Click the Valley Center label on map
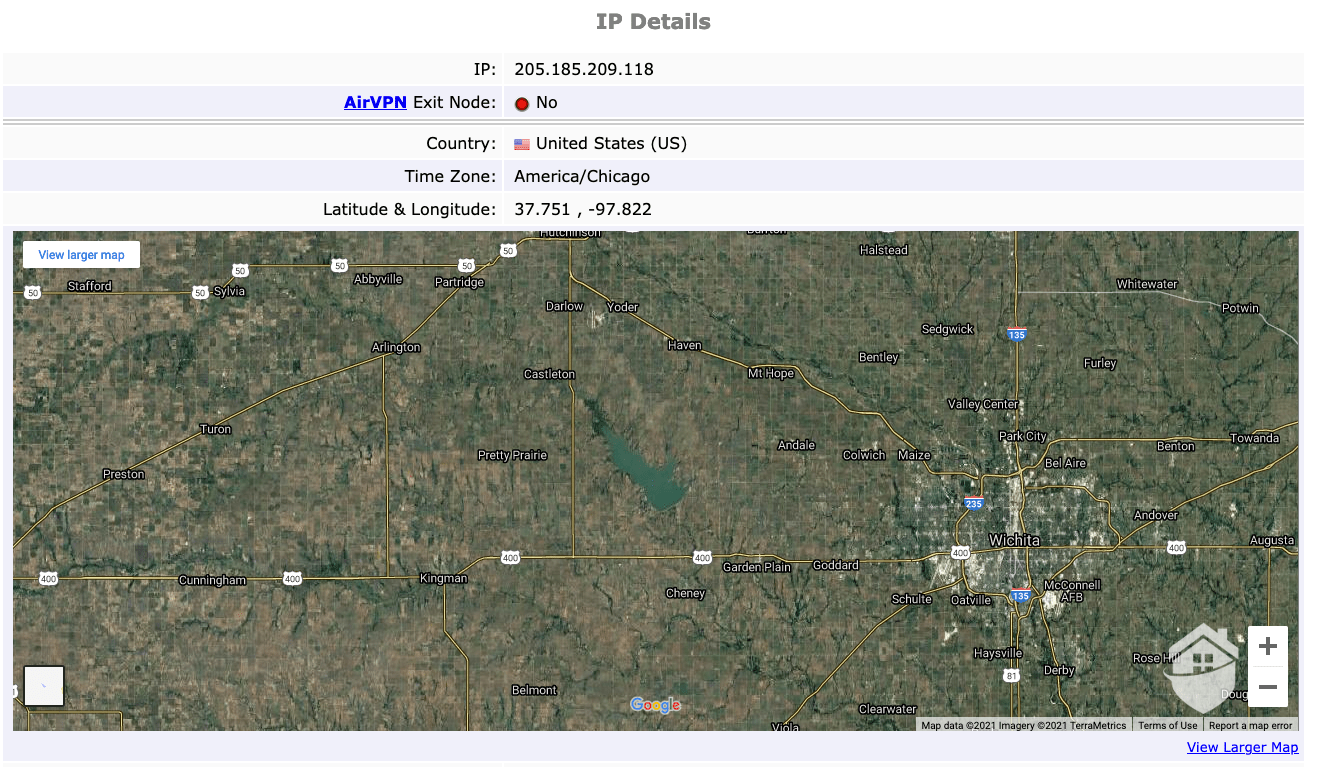 coord(983,404)
